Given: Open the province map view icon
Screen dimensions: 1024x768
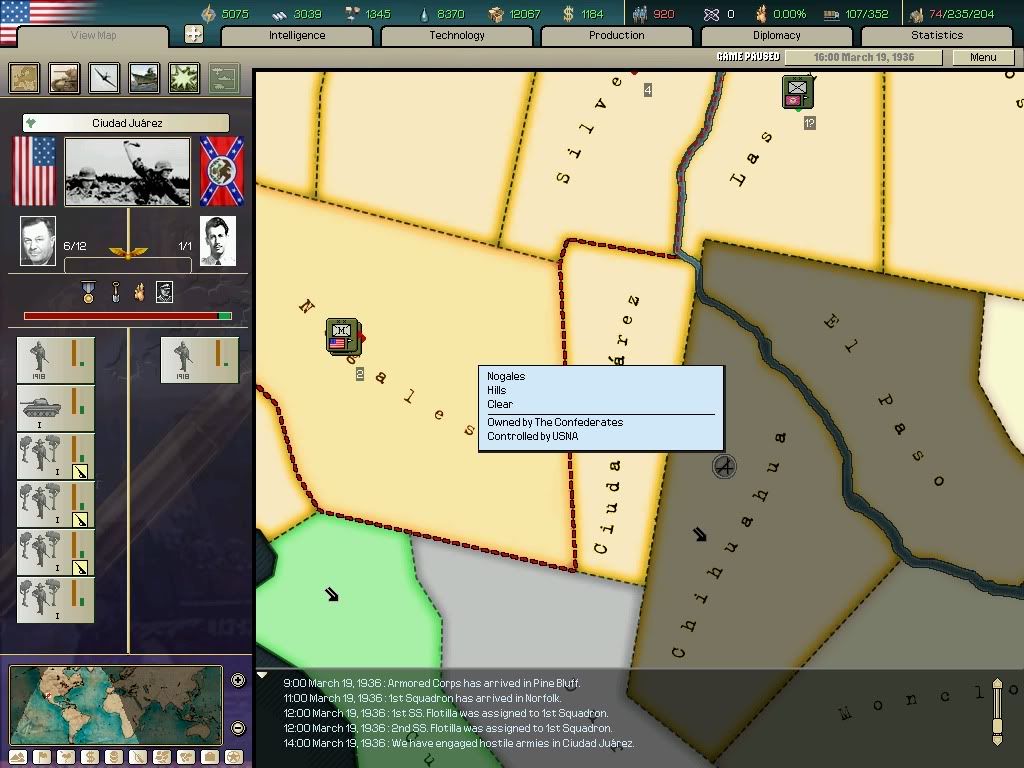Looking at the screenshot, I should (24, 78).
